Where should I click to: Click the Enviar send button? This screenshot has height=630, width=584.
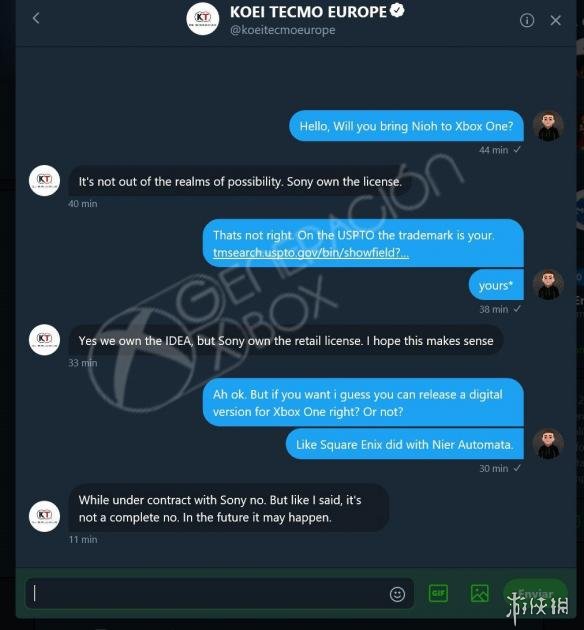[x=535, y=593]
